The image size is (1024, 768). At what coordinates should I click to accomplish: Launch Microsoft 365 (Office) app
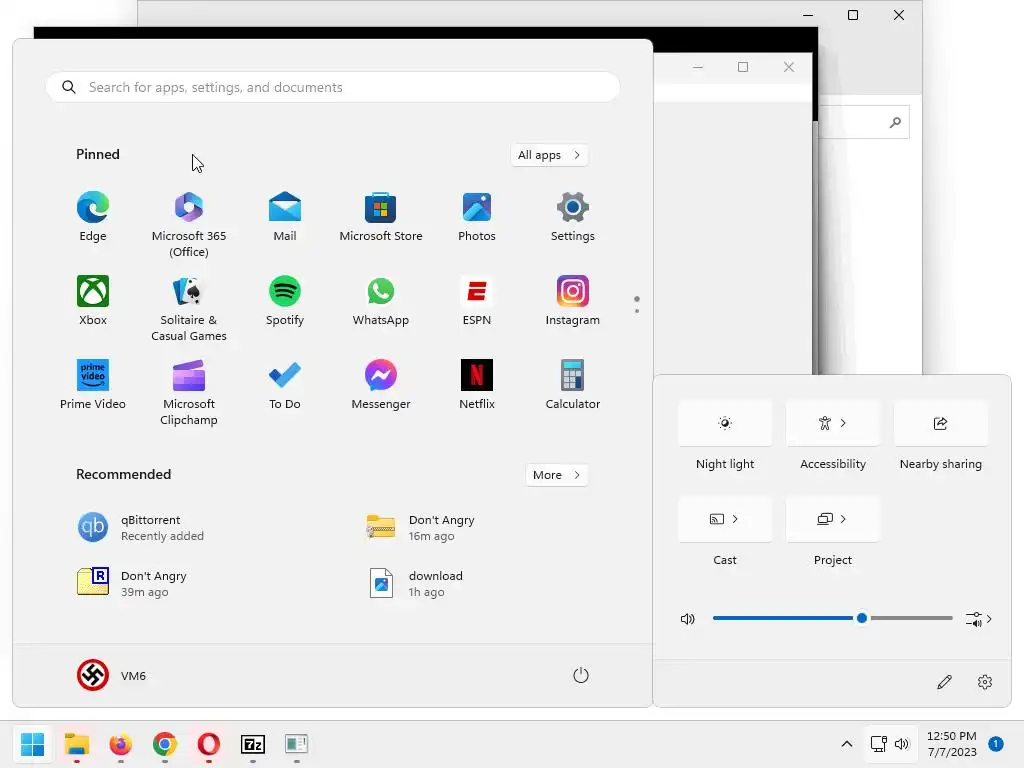pyautogui.click(x=189, y=225)
